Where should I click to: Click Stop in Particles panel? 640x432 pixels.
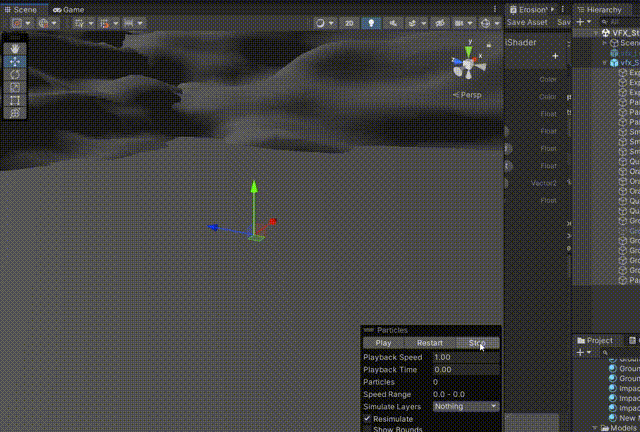477,343
